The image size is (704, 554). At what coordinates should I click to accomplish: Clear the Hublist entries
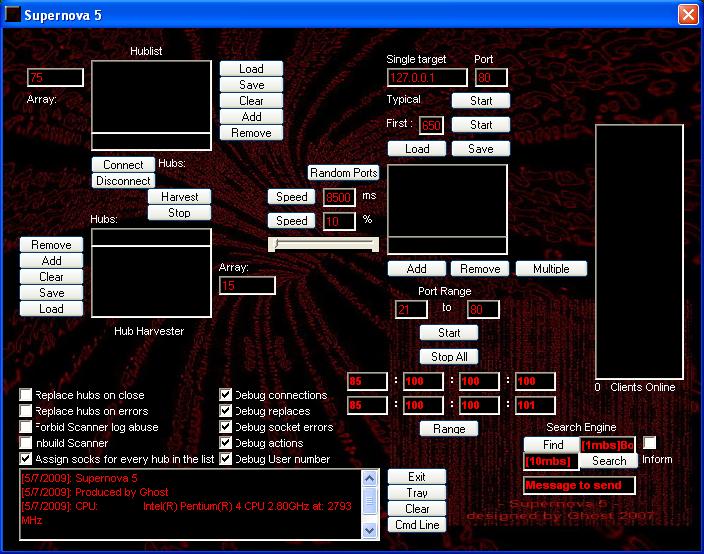point(251,101)
